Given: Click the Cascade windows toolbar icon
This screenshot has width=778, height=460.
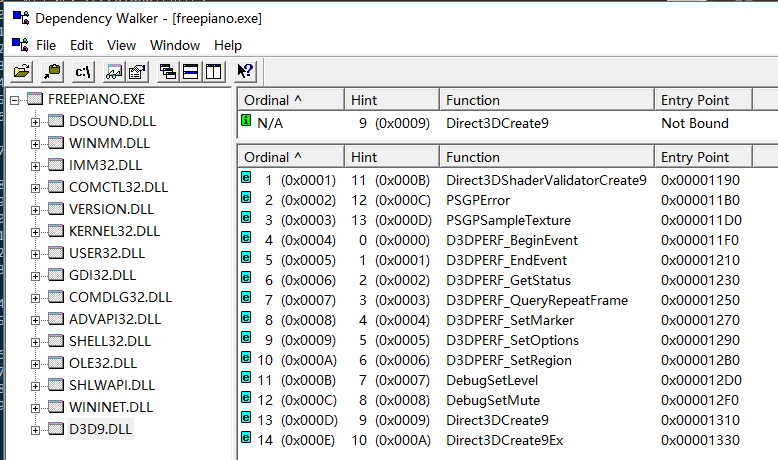Looking at the screenshot, I should coord(168,71).
